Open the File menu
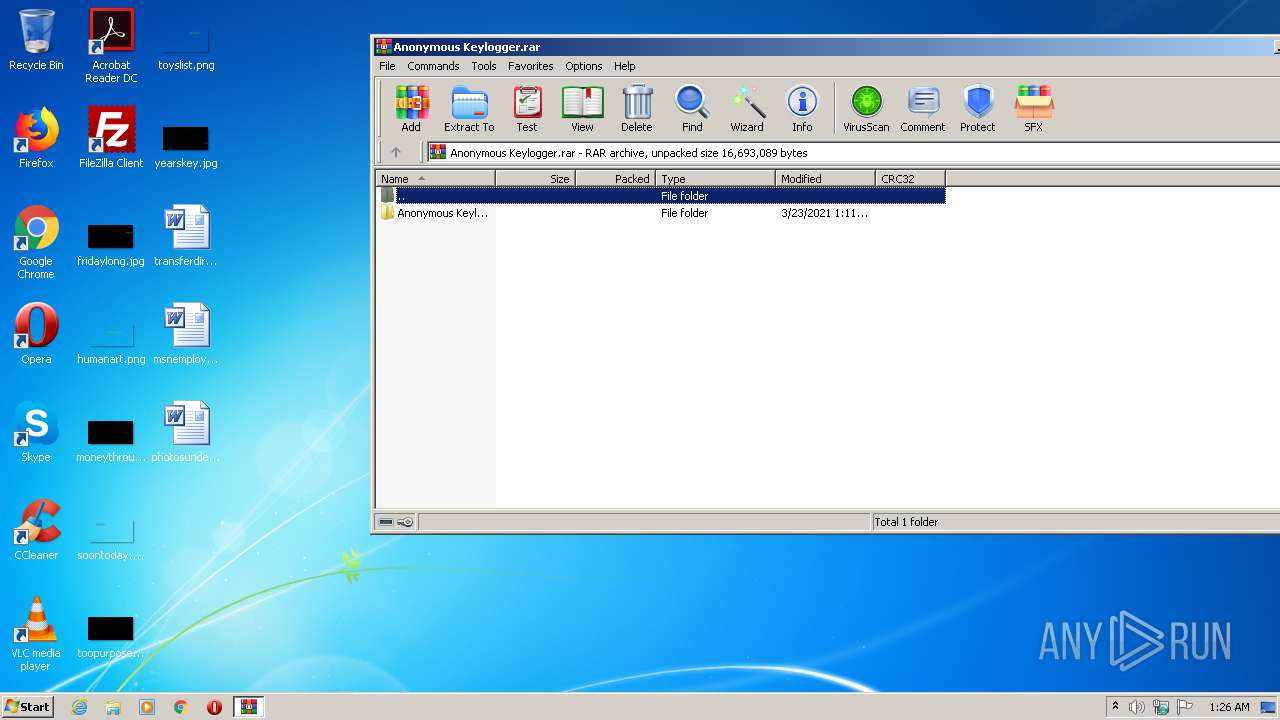Viewport: 1280px width, 720px height. click(387, 66)
